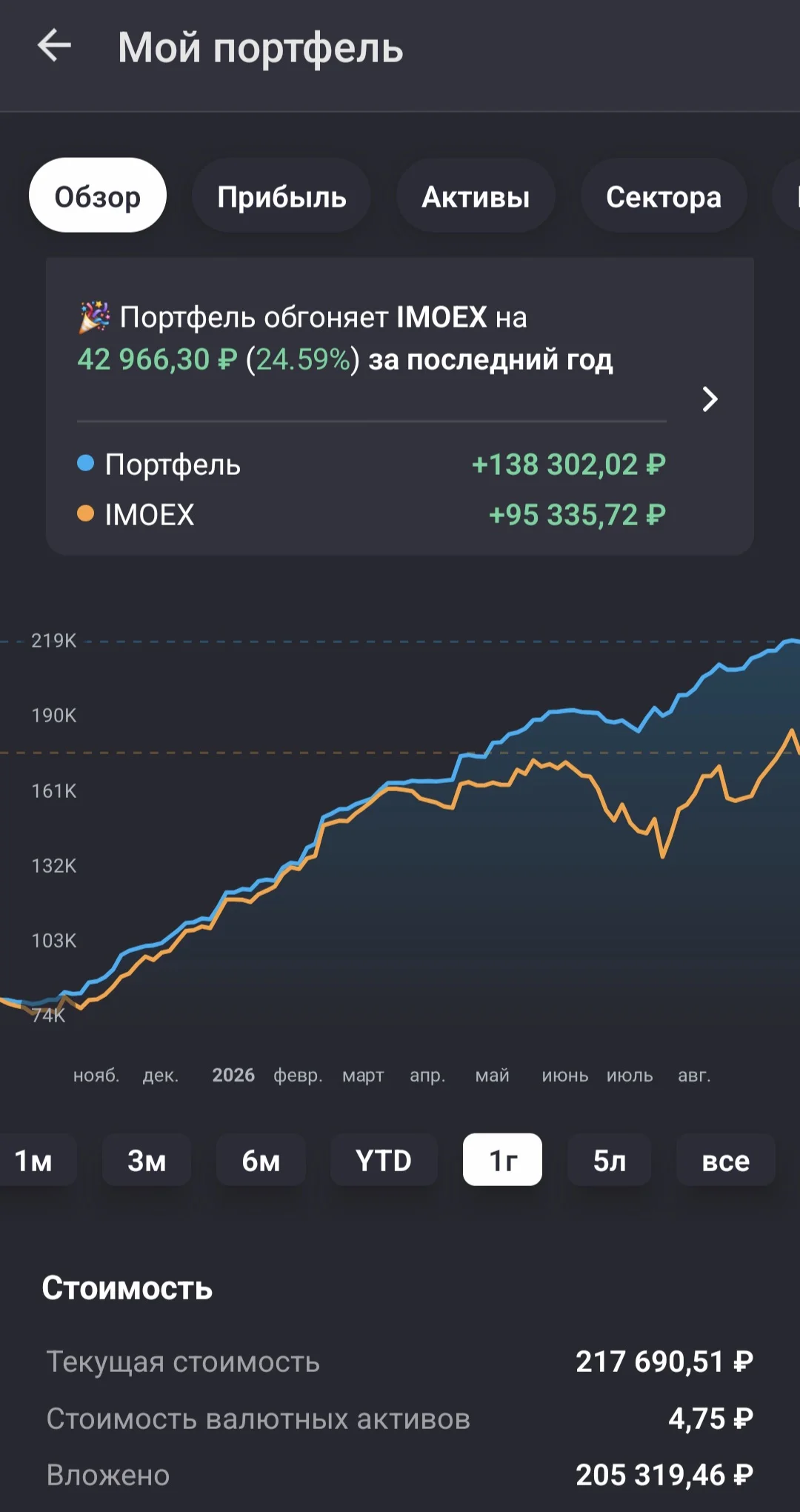800x1512 pixels.
Task: Tap the нояб. label on the chart axis
Action: (96, 1076)
